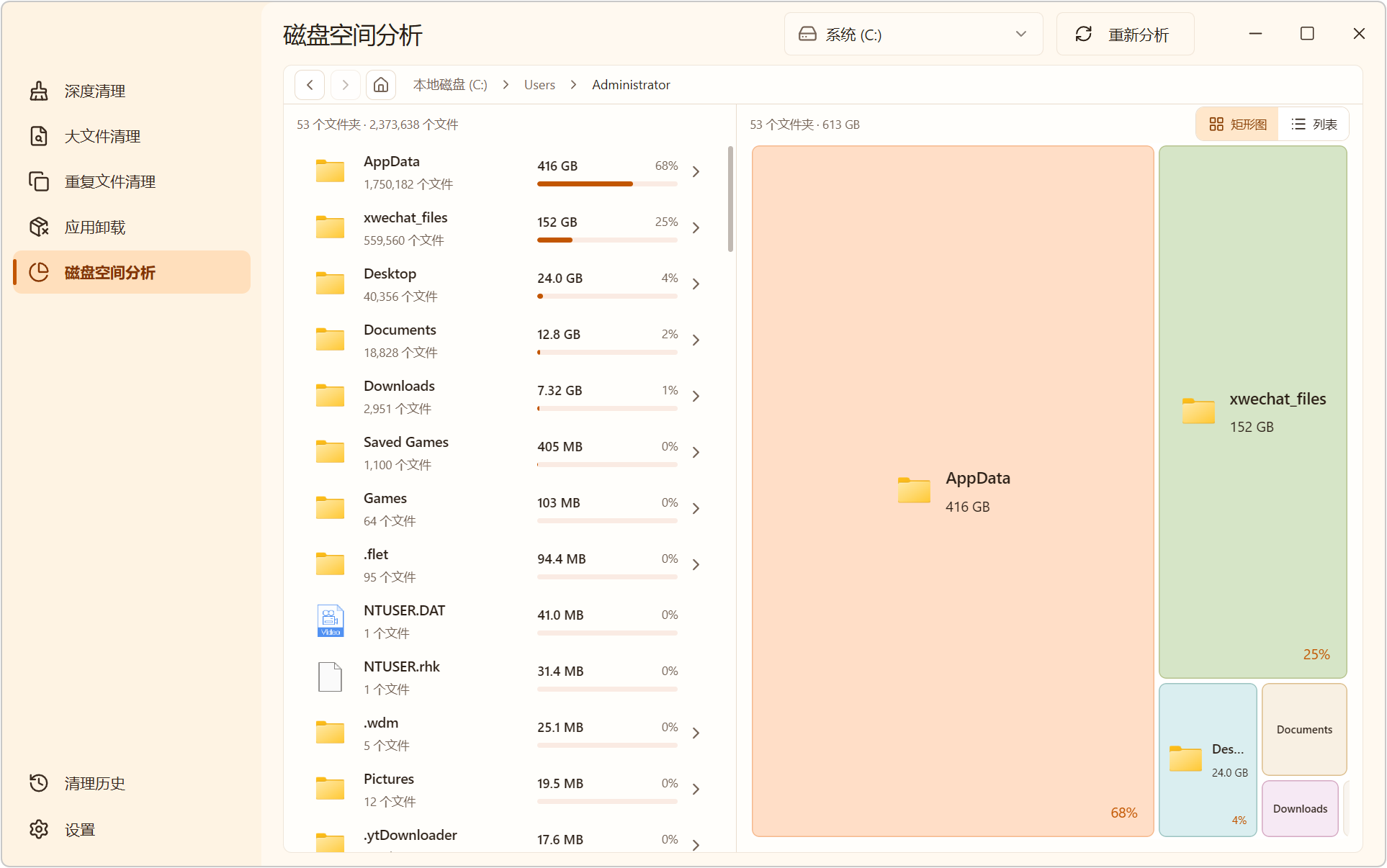Expand the Pictures folder chevron
The image size is (1387, 868).
(696, 790)
